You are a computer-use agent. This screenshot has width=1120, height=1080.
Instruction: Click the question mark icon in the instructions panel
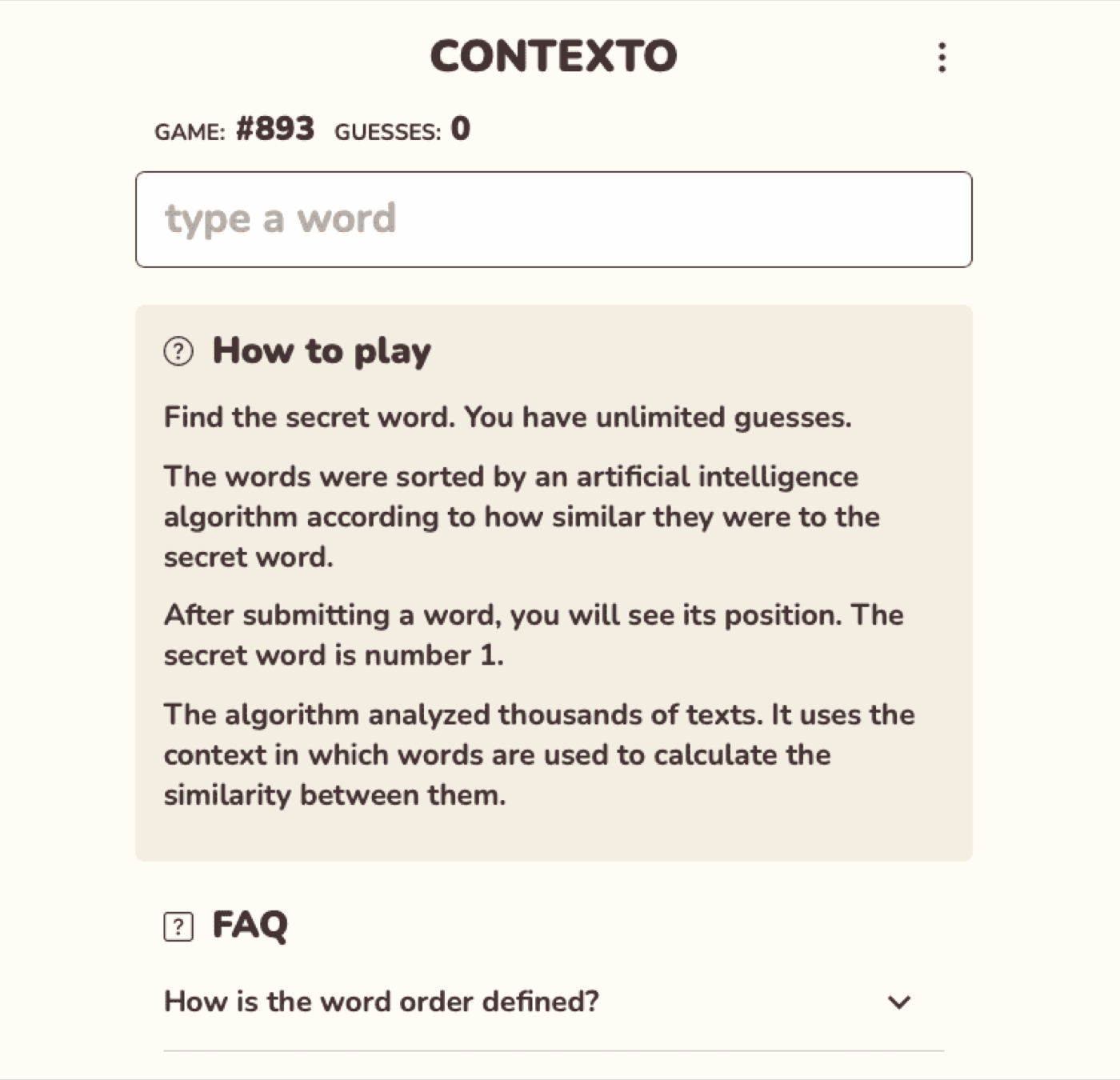[x=178, y=350]
